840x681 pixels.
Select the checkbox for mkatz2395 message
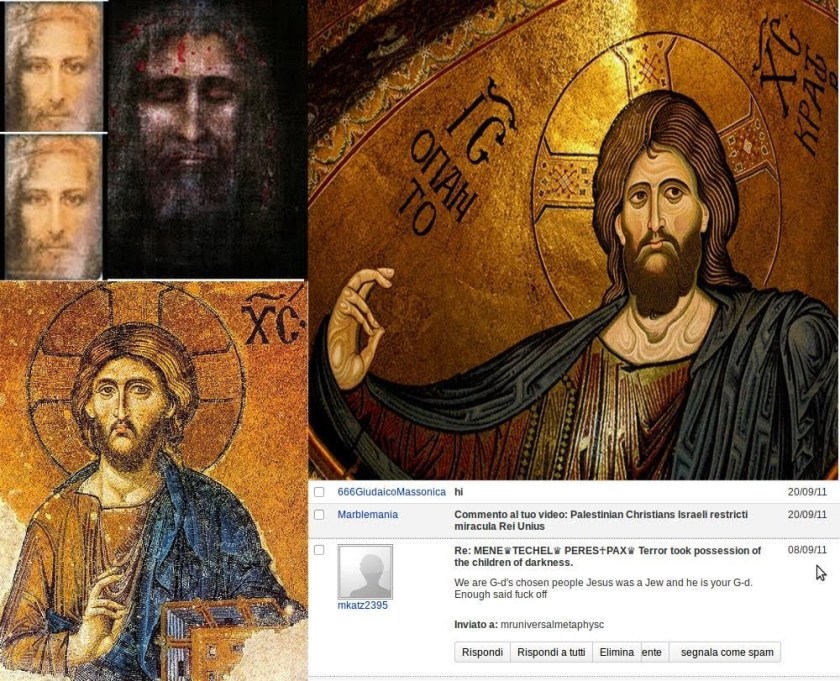(319, 550)
